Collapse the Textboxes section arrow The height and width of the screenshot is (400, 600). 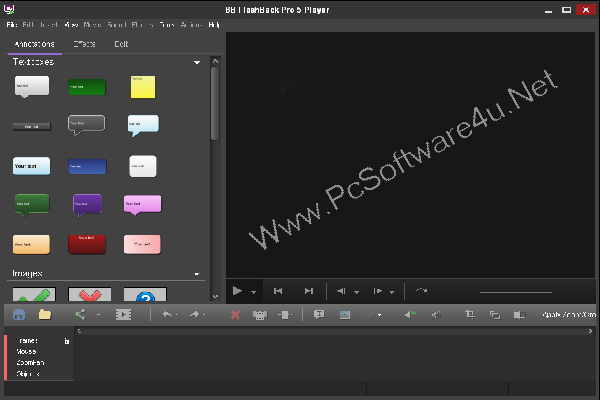click(197, 62)
